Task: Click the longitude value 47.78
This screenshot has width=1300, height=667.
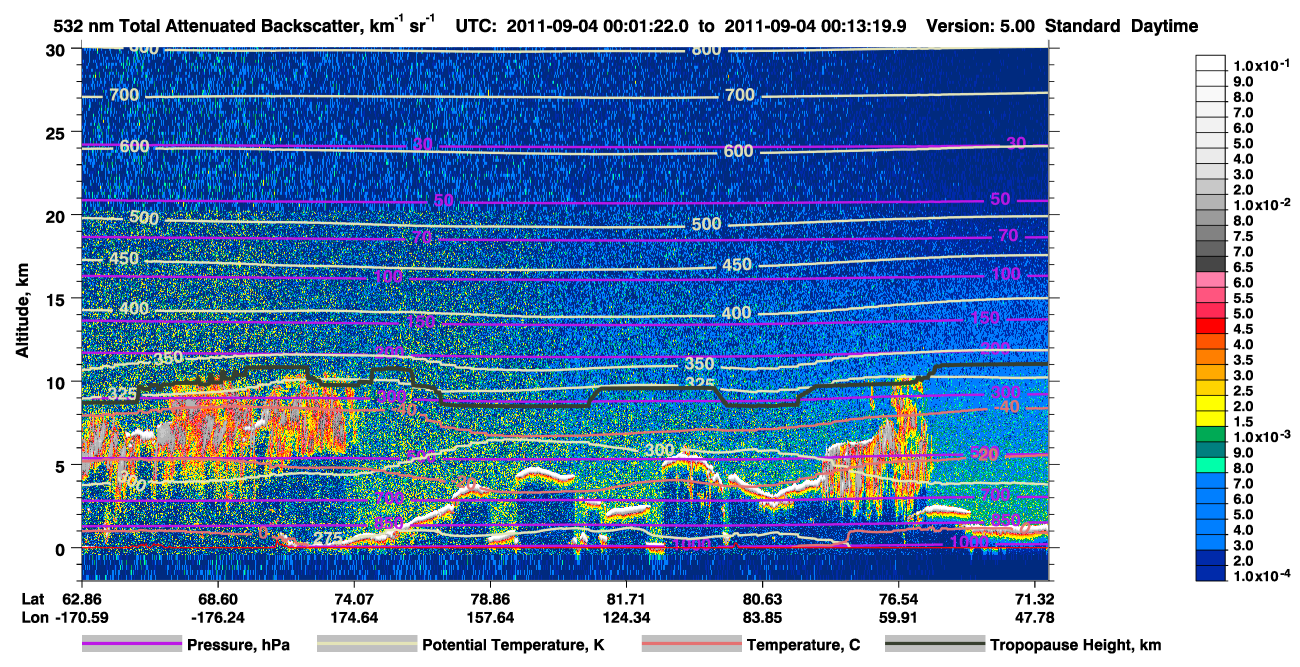Action: tap(1036, 616)
